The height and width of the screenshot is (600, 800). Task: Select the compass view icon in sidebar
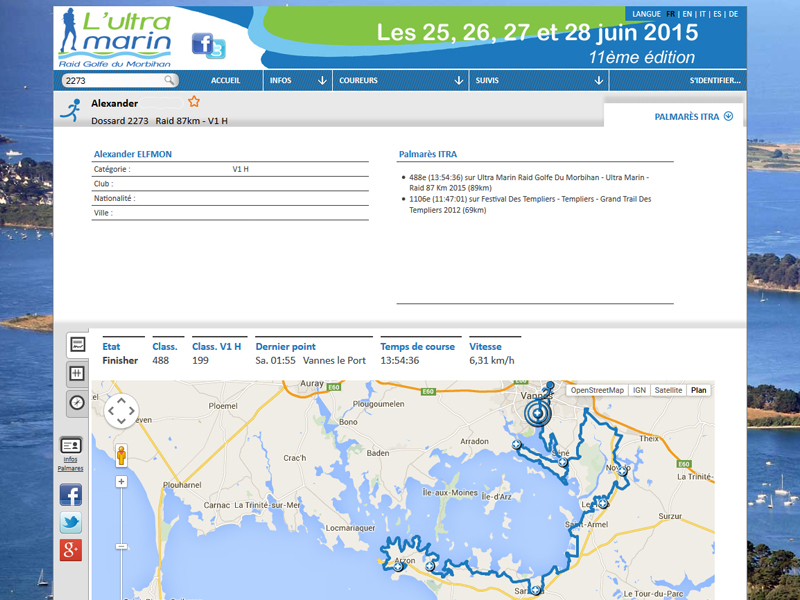click(x=76, y=402)
